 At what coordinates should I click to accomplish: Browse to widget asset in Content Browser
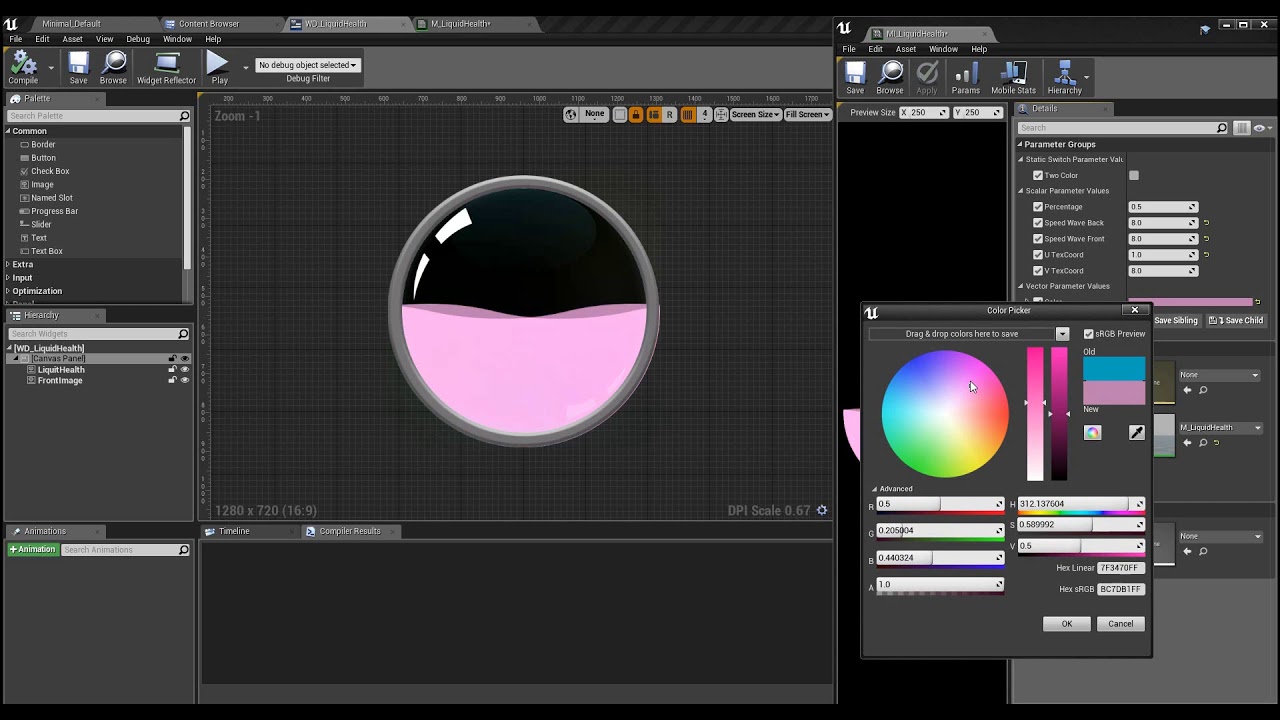point(113,68)
